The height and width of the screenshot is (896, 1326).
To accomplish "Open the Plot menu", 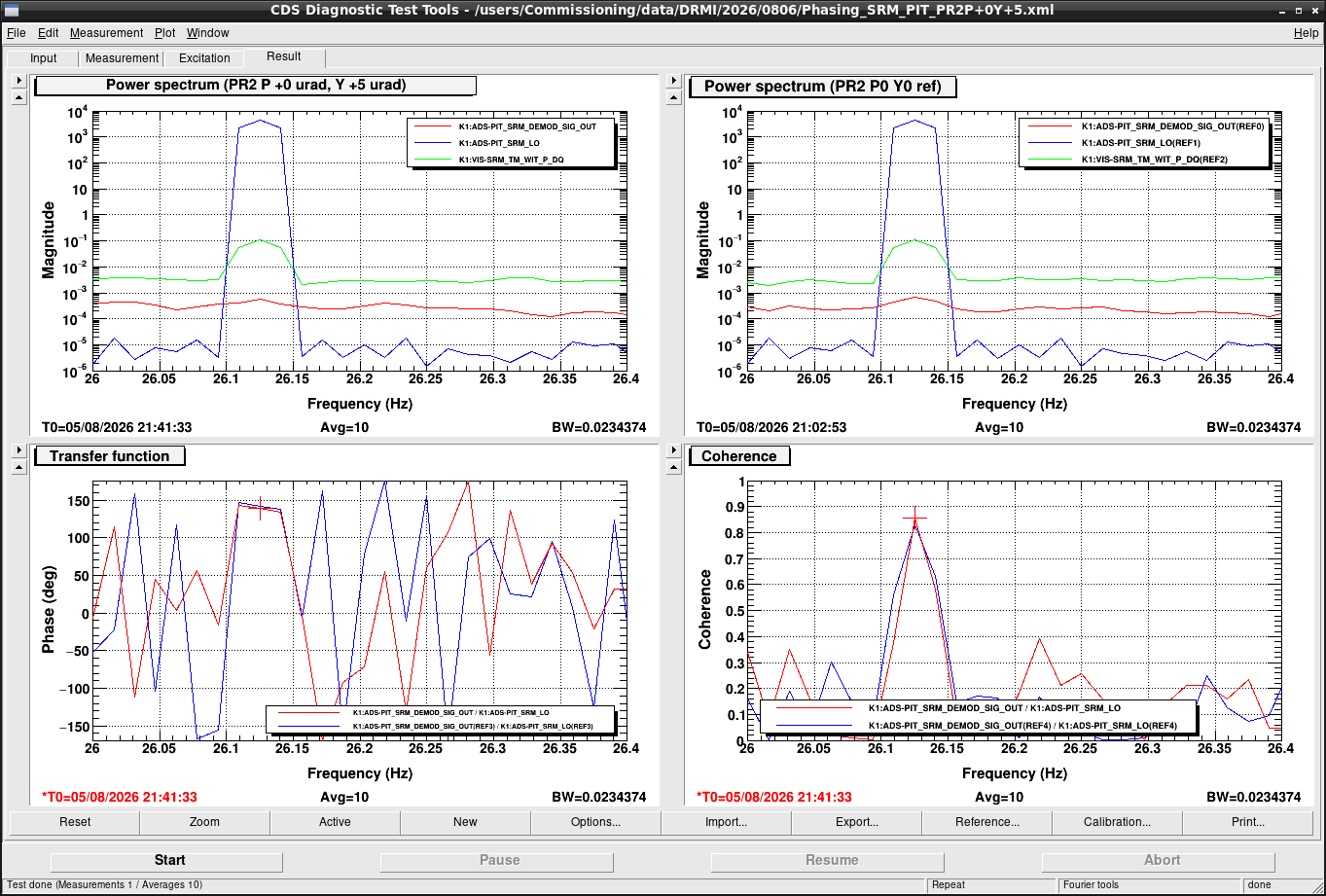I will [x=164, y=33].
